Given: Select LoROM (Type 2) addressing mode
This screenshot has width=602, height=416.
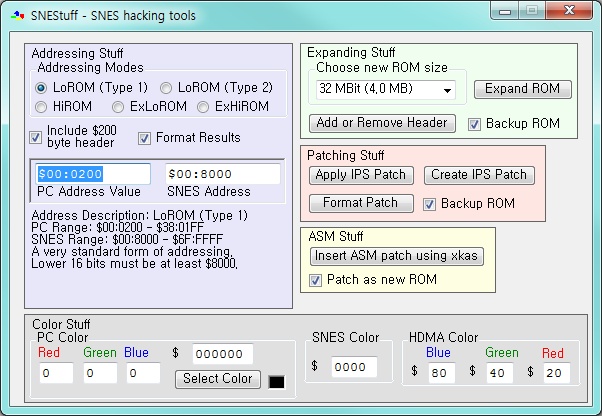Looking at the screenshot, I should point(216,88).
